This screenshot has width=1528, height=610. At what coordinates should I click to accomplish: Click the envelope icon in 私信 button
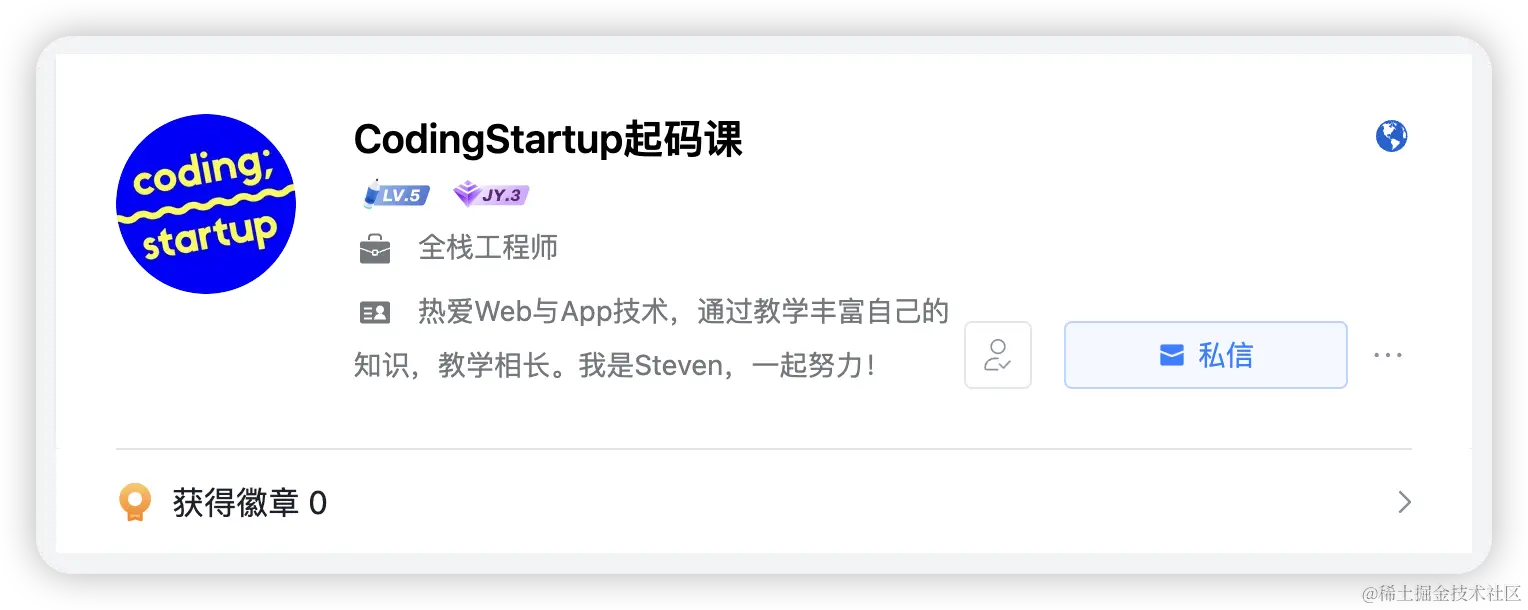tap(1172, 355)
